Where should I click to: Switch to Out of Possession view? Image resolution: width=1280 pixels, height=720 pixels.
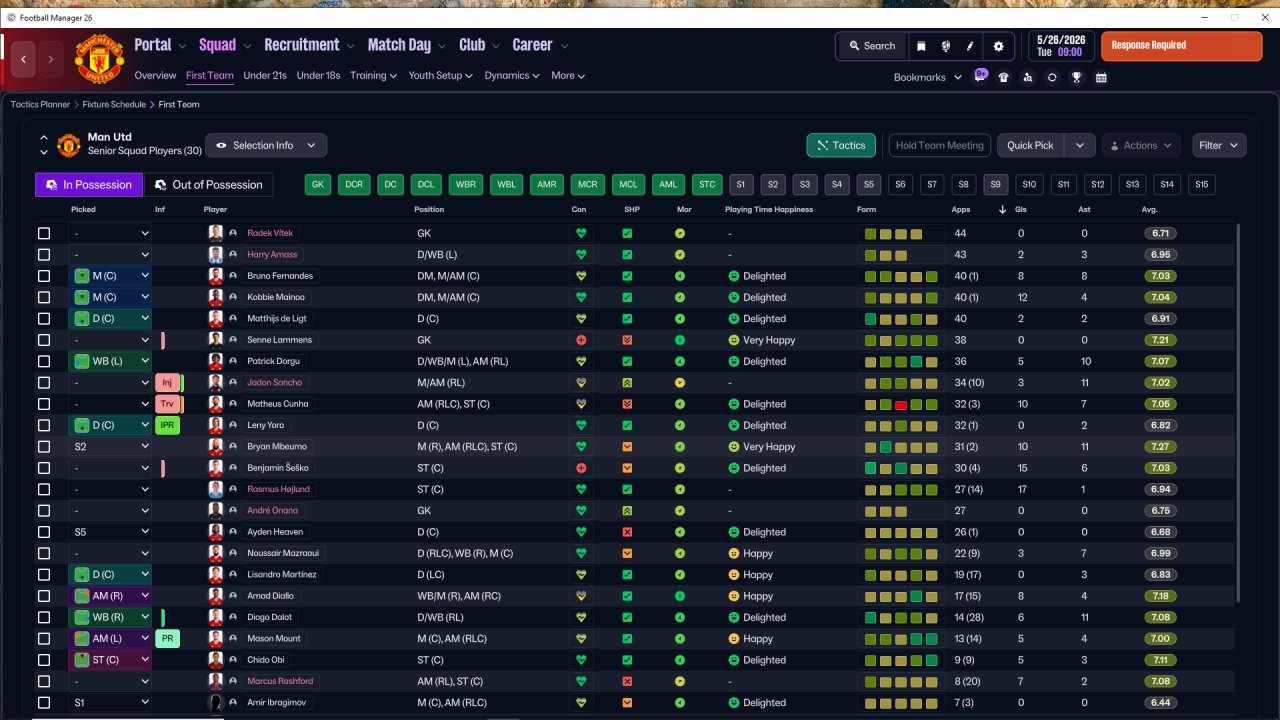pyautogui.click(x=209, y=184)
